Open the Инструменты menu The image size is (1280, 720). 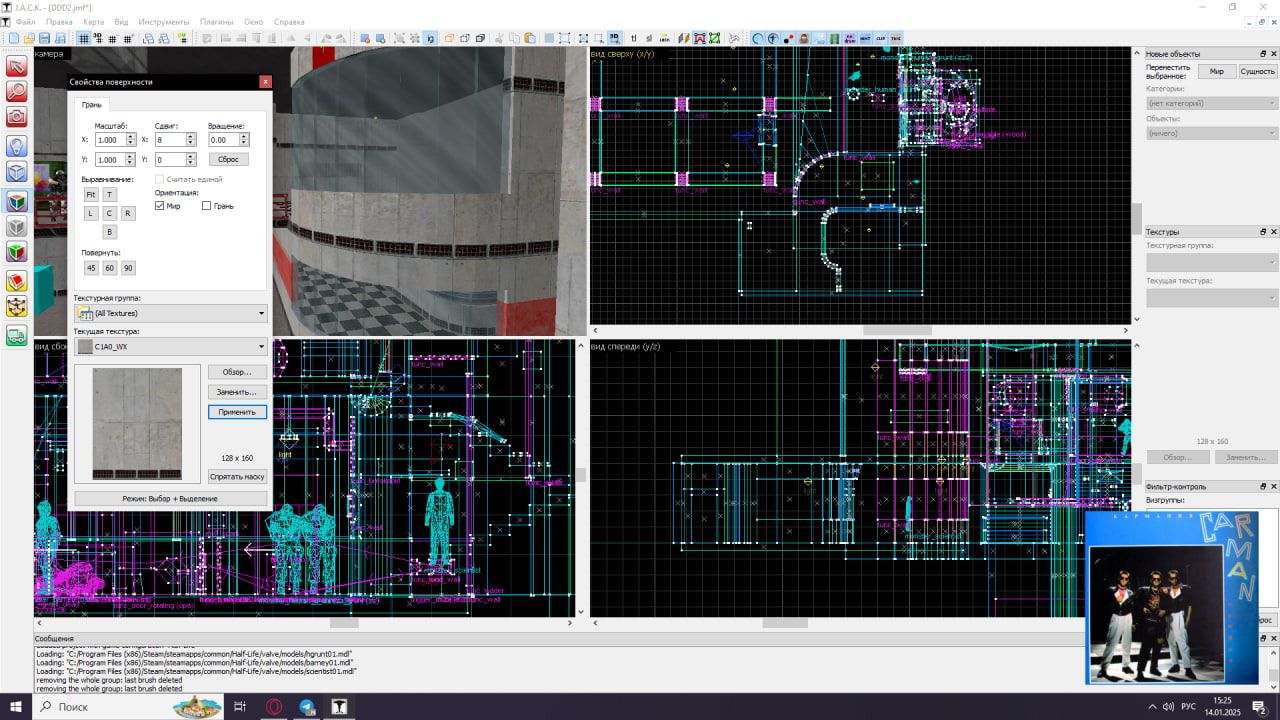(x=164, y=21)
